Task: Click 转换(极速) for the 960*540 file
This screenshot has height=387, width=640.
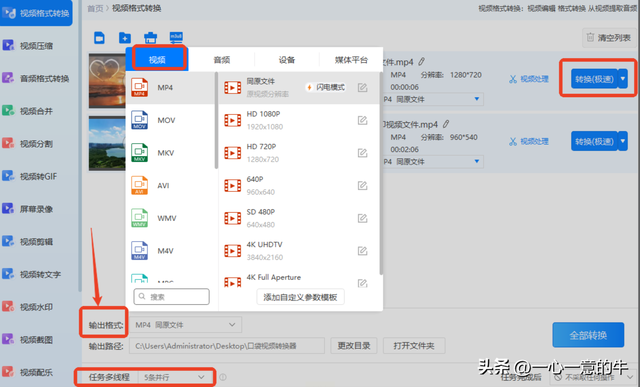Action: pyautogui.click(x=594, y=141)
